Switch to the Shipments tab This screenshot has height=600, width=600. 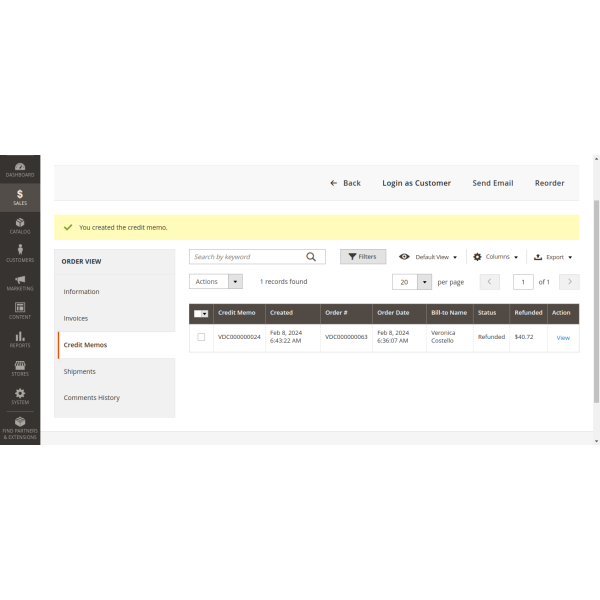click(x=80, y=371)
